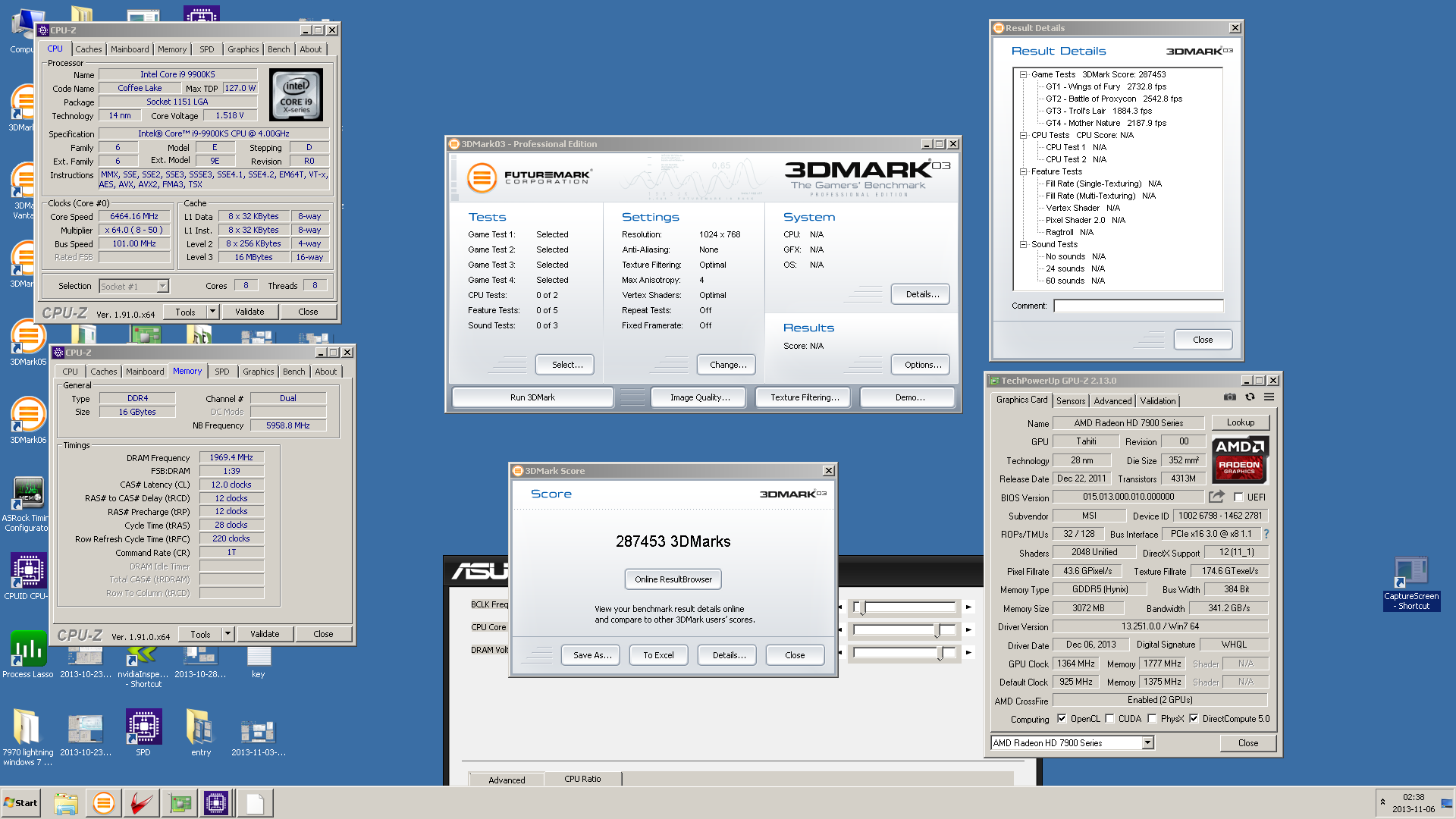Collapse the CPU Tests tree node
The image size is (1456, 819).
tap(1023, 135)
